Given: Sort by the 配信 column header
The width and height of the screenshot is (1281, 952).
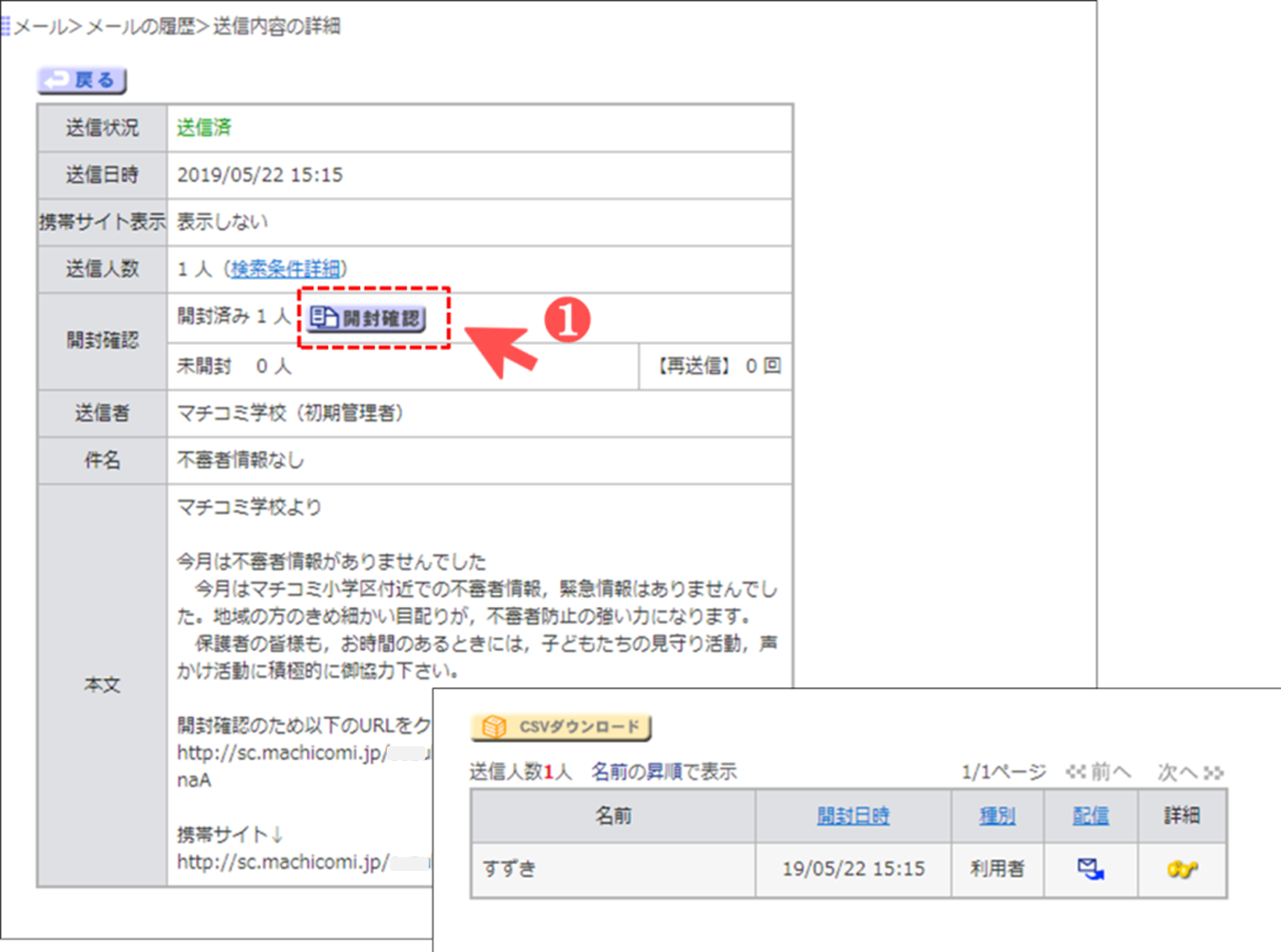Looking at the screenshot, I should (x=1091, y=816).
